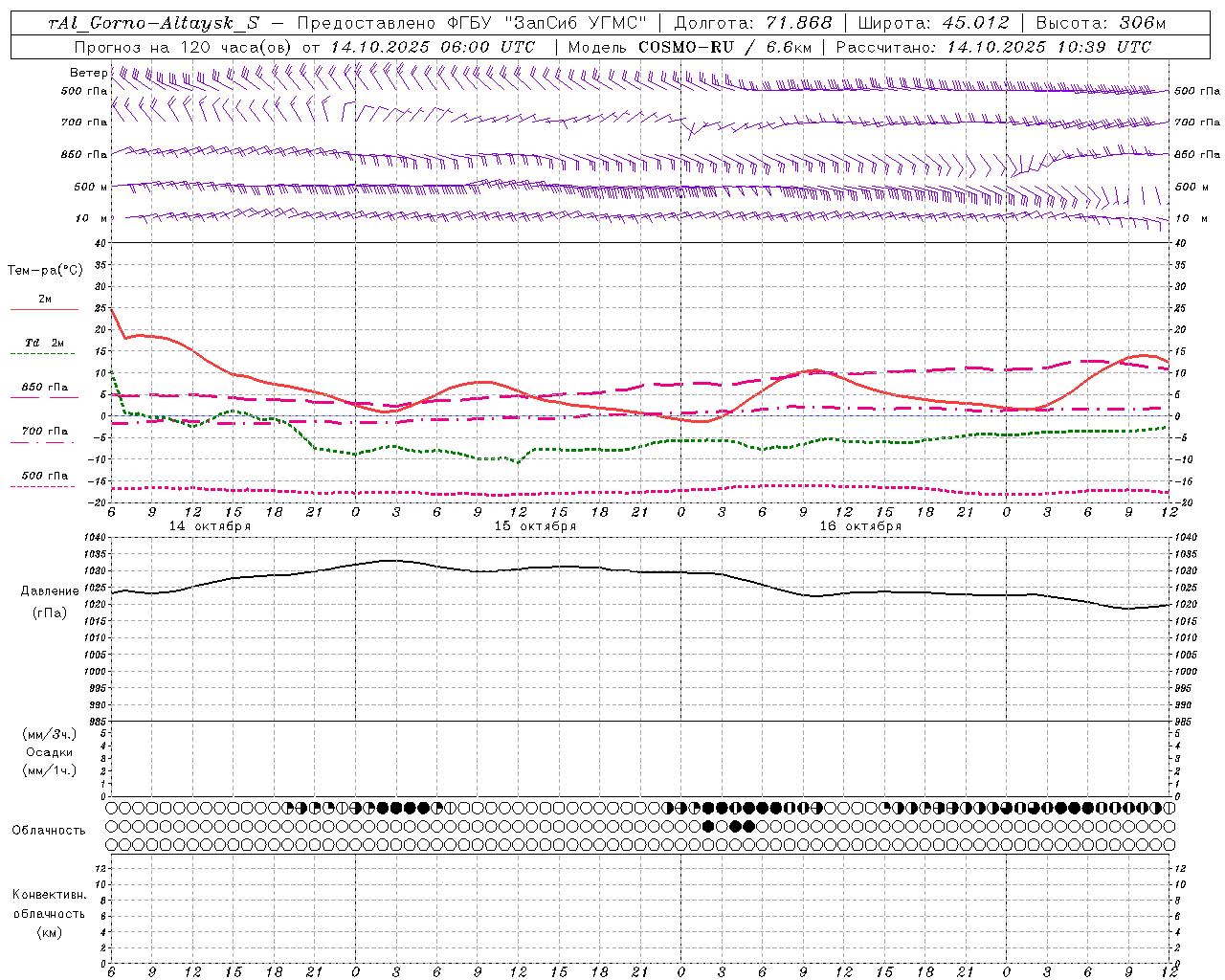Click the Ветер label of the wind panel
This screenshot has width=1225, height=980.
(88, 73)
